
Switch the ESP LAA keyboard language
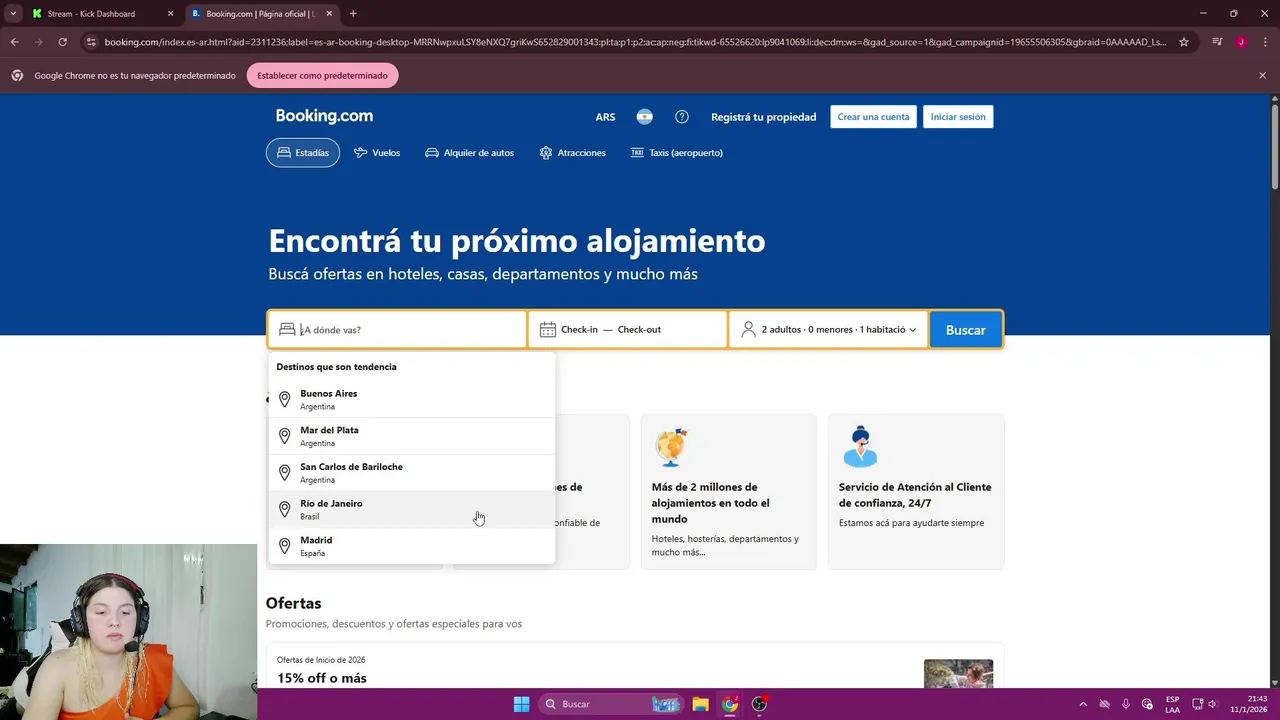[x=1172, y=704]
